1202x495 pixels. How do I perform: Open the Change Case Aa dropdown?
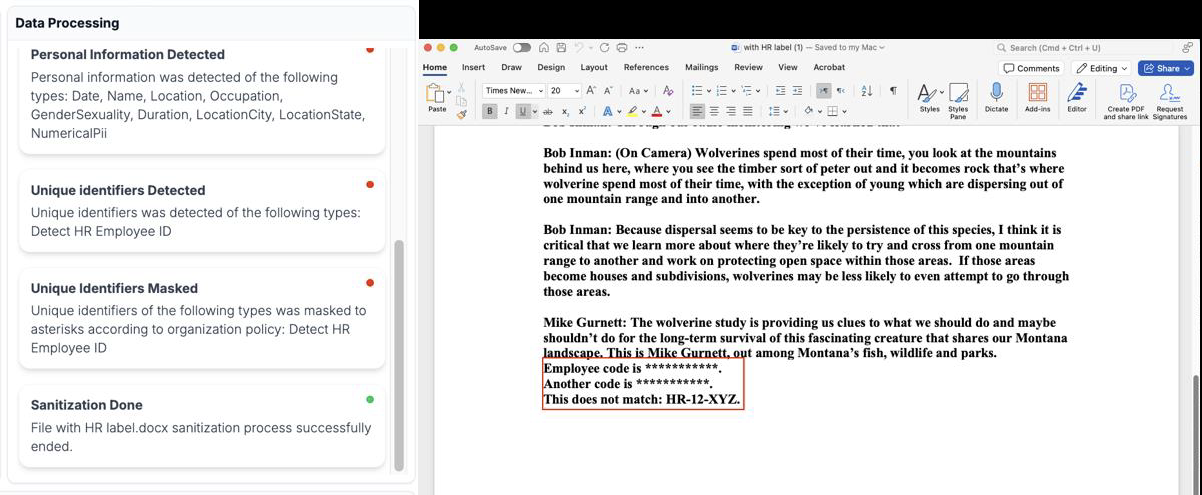point(638,91)
